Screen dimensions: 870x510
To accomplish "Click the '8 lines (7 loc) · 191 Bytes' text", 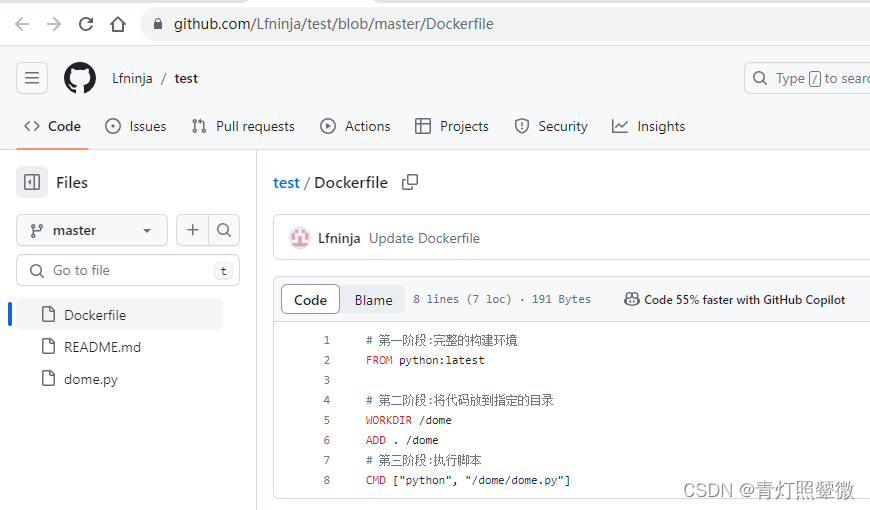I will coord(502,299).
